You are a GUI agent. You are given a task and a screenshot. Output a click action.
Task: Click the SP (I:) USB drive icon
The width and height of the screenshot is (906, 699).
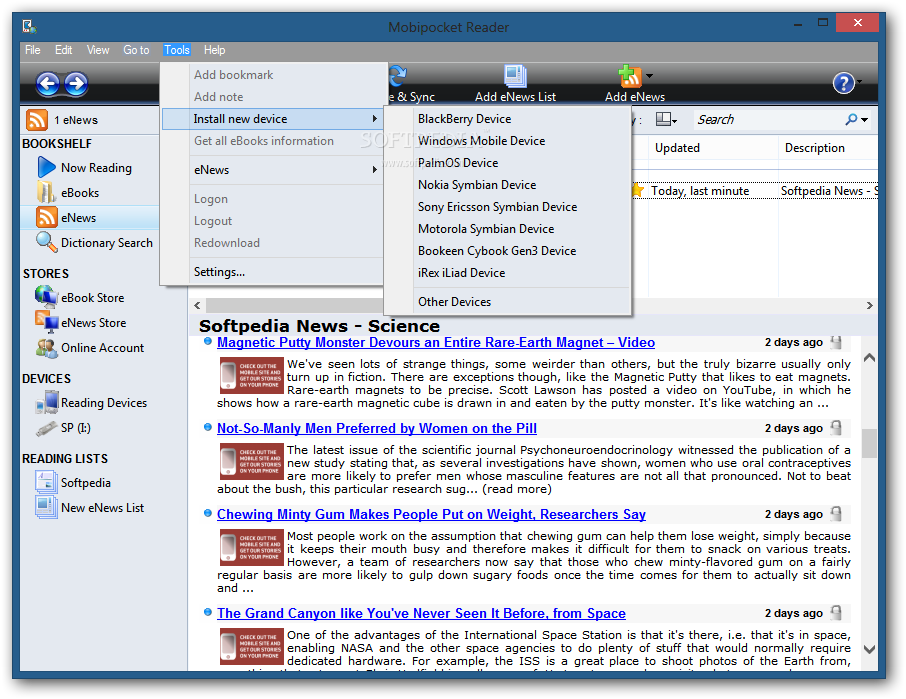click(46, 428)
